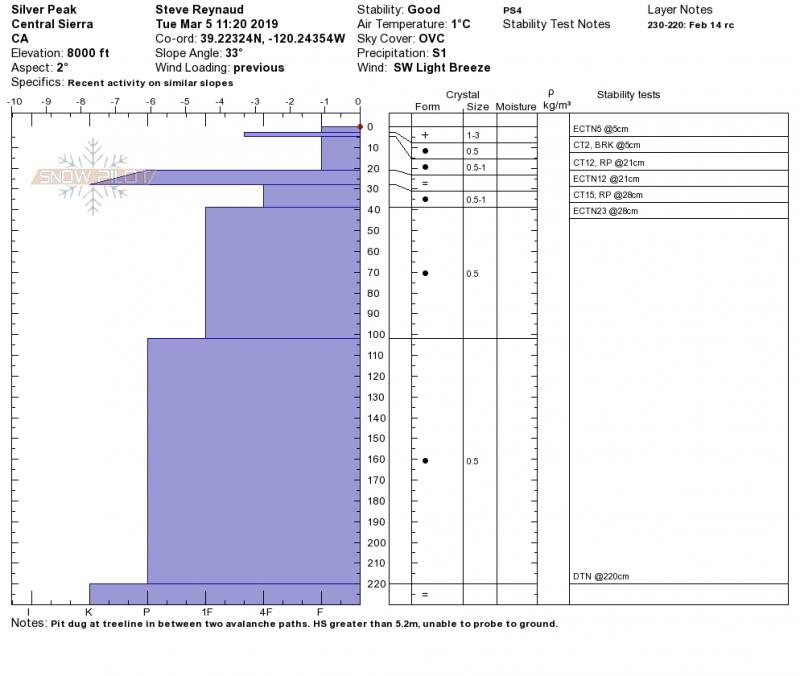Click observer name Steve Reynaud
The height and width of the screenshot is (676, 800).
click(198, 10)
